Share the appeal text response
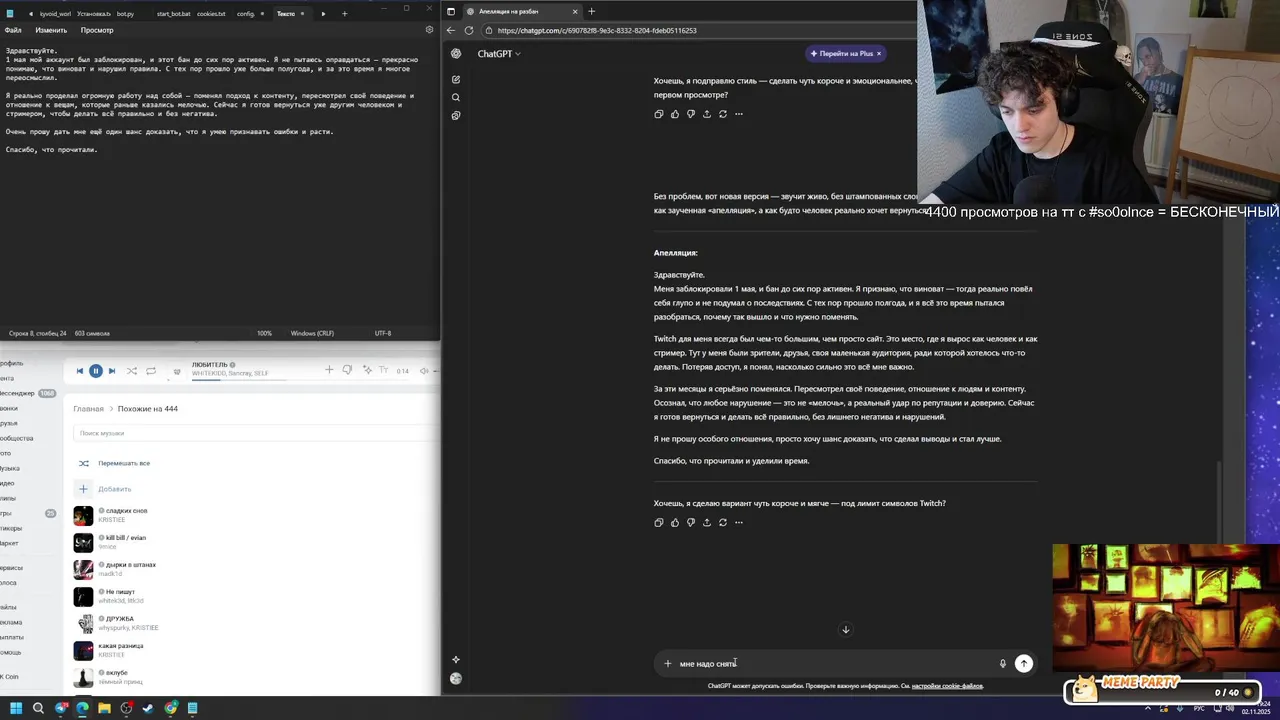The height and width of the screenshot is (720, 1280). click(707, 522)
